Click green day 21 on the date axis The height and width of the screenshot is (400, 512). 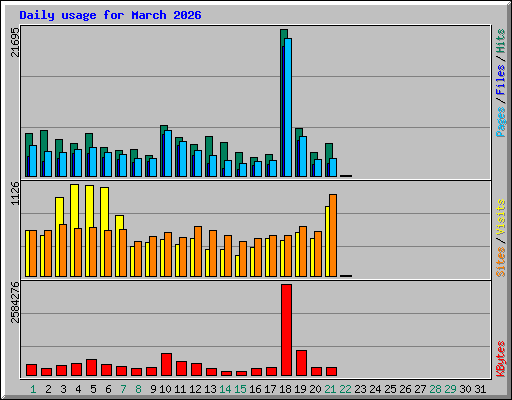(x=330, y=389)
